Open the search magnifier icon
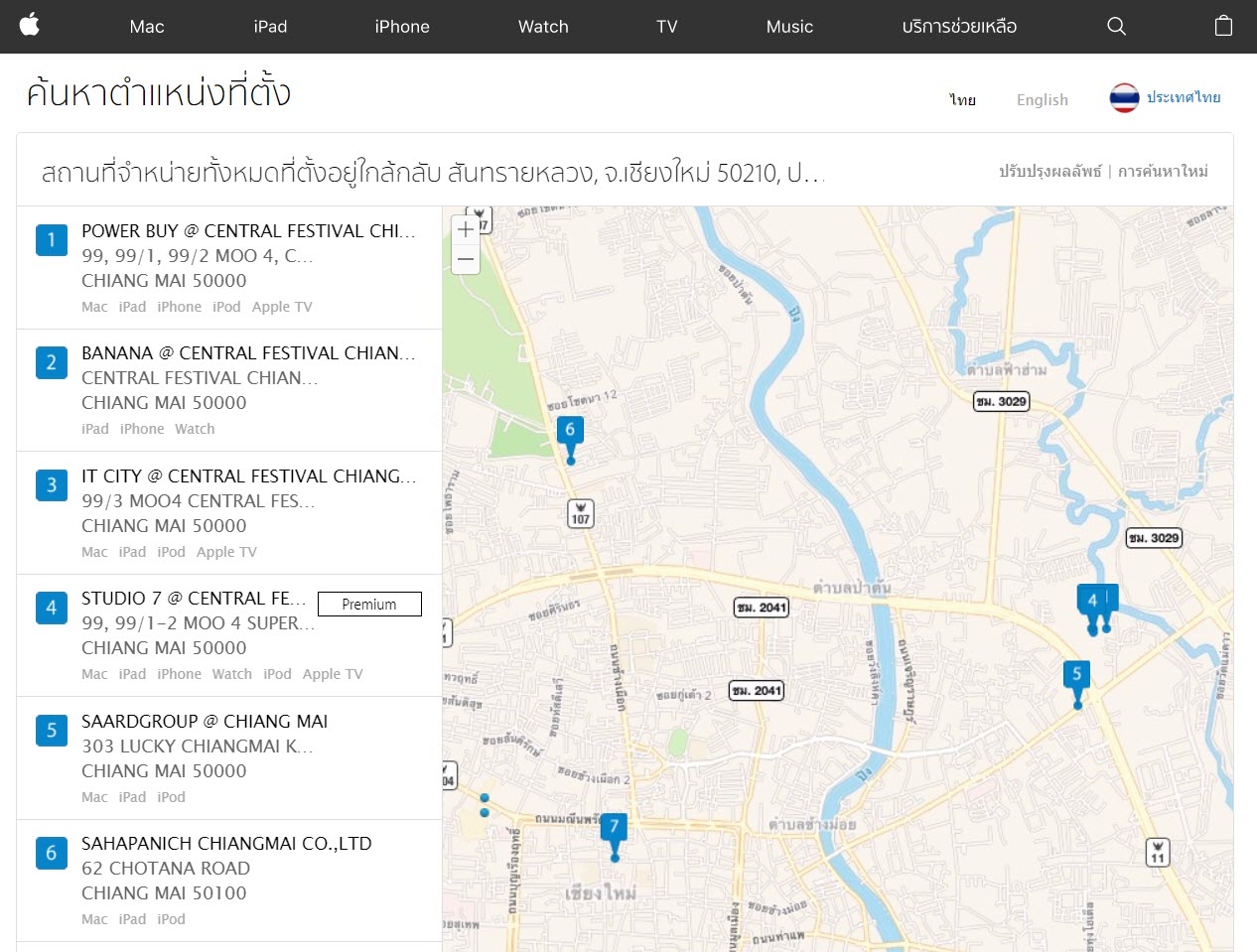 click(1116, 27)
